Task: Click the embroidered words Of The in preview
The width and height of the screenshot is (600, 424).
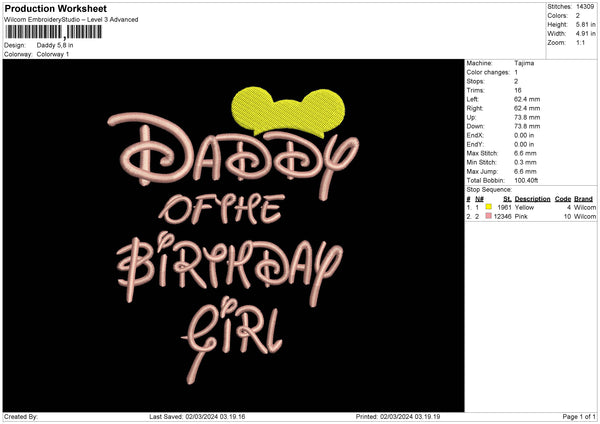Action: (222, 209)
